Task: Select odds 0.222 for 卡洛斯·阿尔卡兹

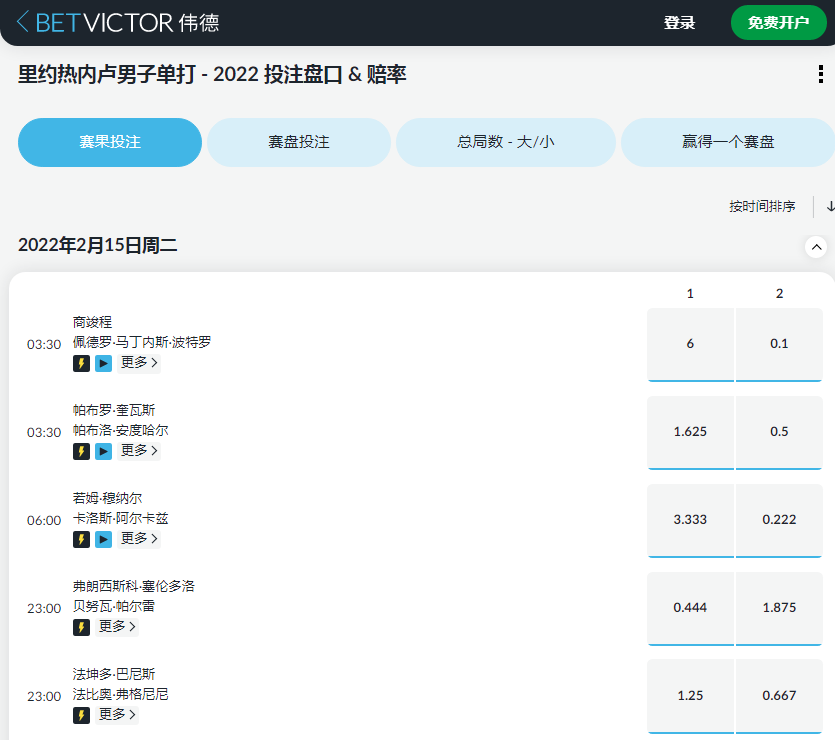Action: point(780,521)
